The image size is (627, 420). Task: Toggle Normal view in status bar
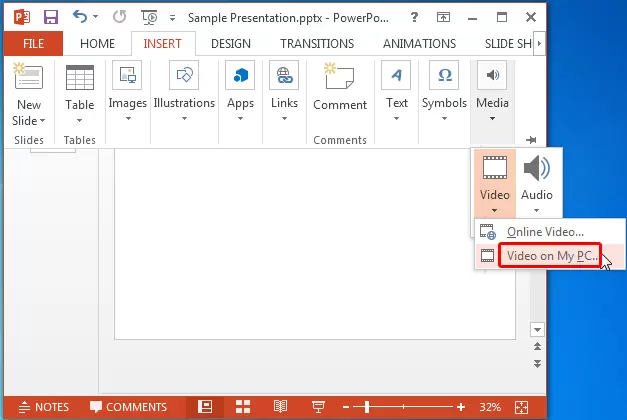click(205, 407)
